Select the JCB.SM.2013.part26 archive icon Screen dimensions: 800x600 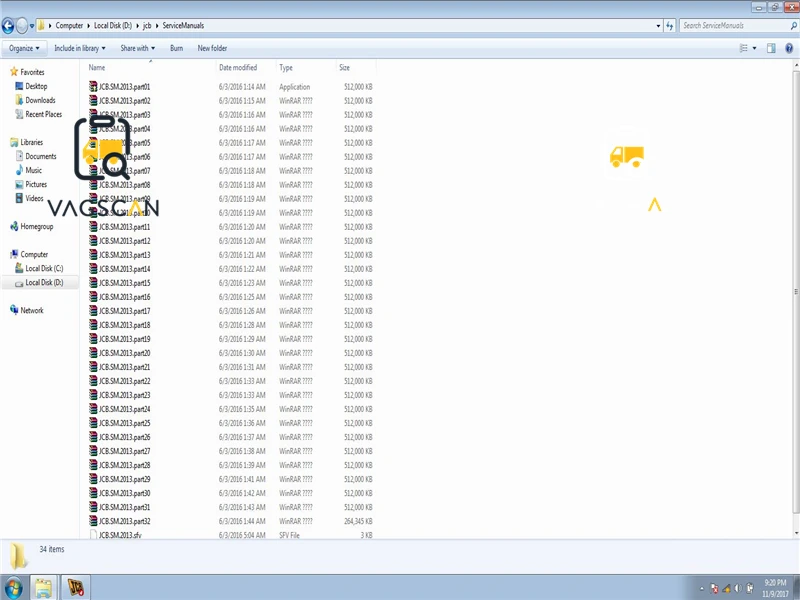(93, 437)
